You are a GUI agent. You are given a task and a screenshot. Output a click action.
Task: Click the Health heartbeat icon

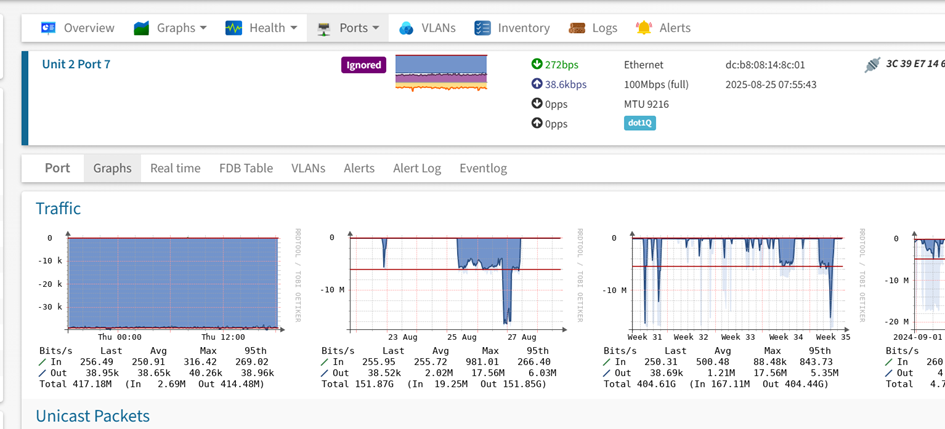[x=234, y=28]
